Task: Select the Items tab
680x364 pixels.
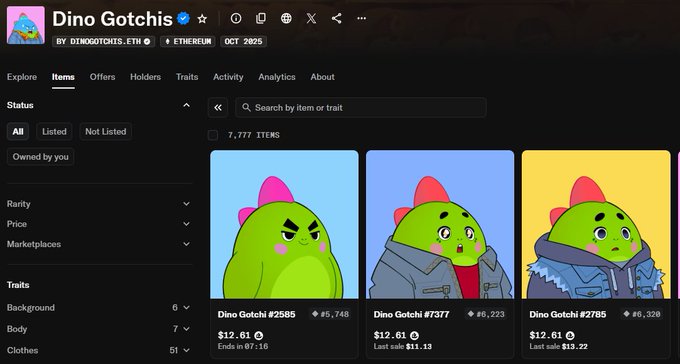Action: point(63,77)
